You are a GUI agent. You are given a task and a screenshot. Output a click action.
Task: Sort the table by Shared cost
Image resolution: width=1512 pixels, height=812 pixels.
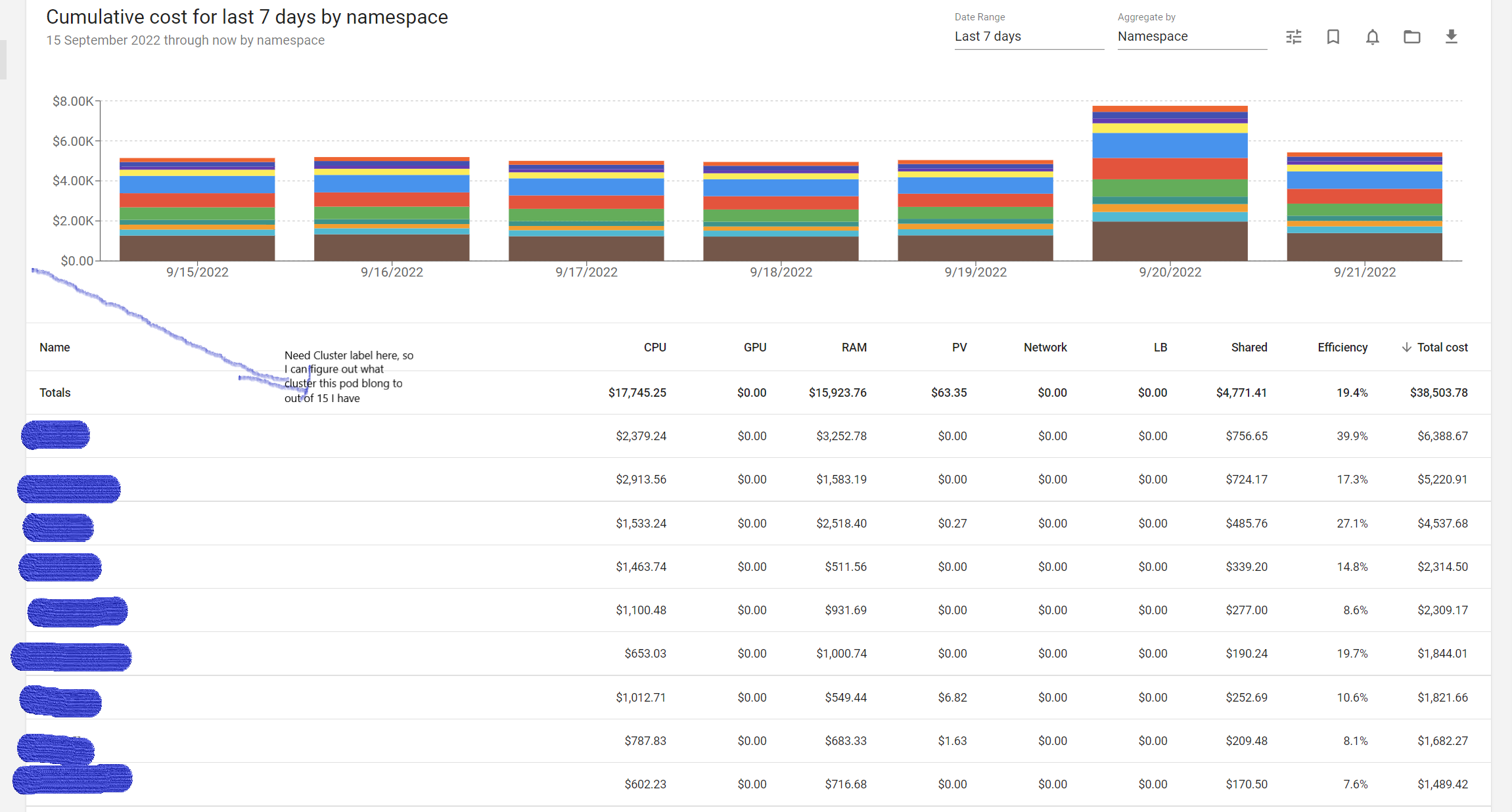pos(1249,347)
